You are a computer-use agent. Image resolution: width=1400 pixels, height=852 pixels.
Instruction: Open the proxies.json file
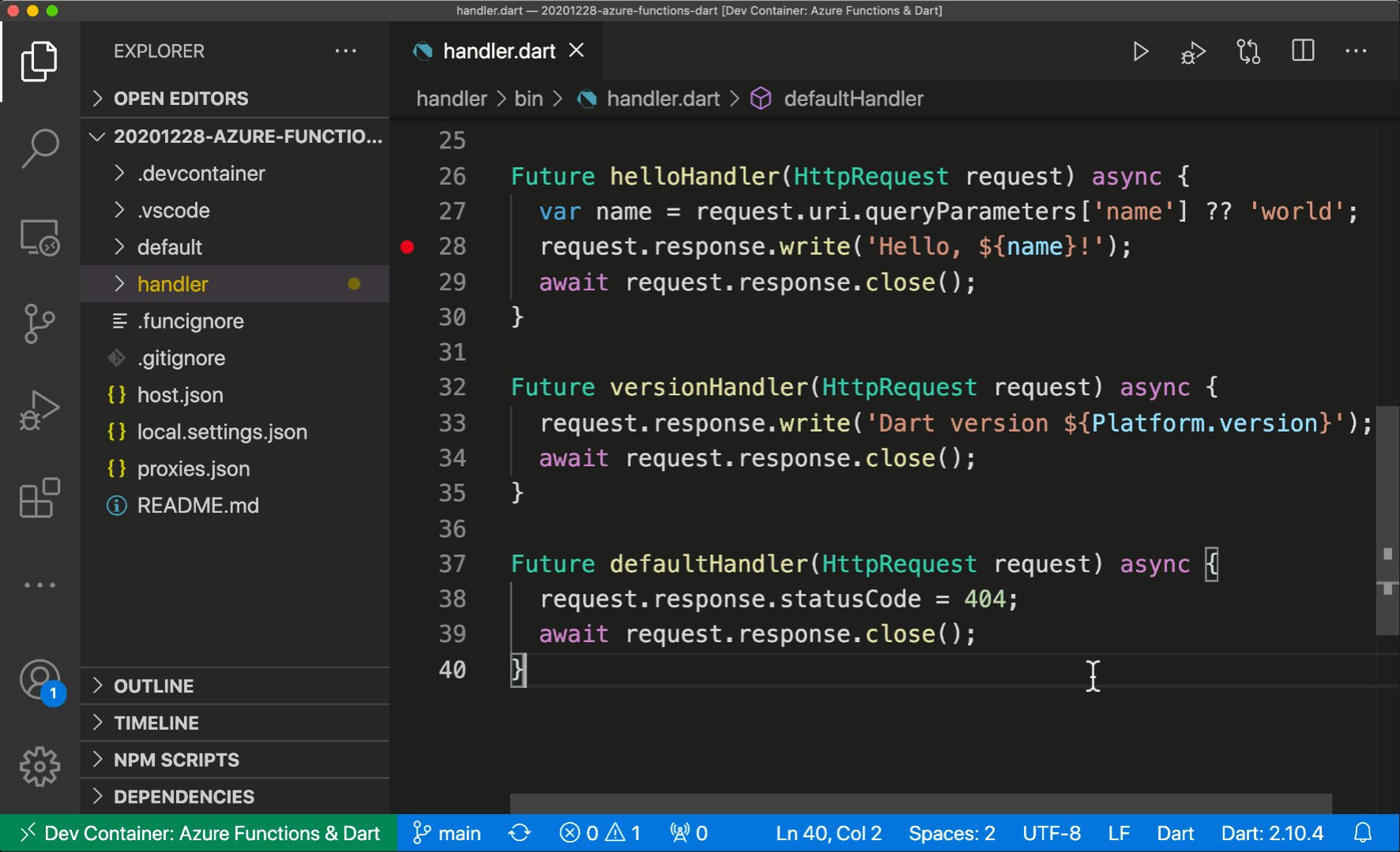pyautogui.click(x=235, y=469)
